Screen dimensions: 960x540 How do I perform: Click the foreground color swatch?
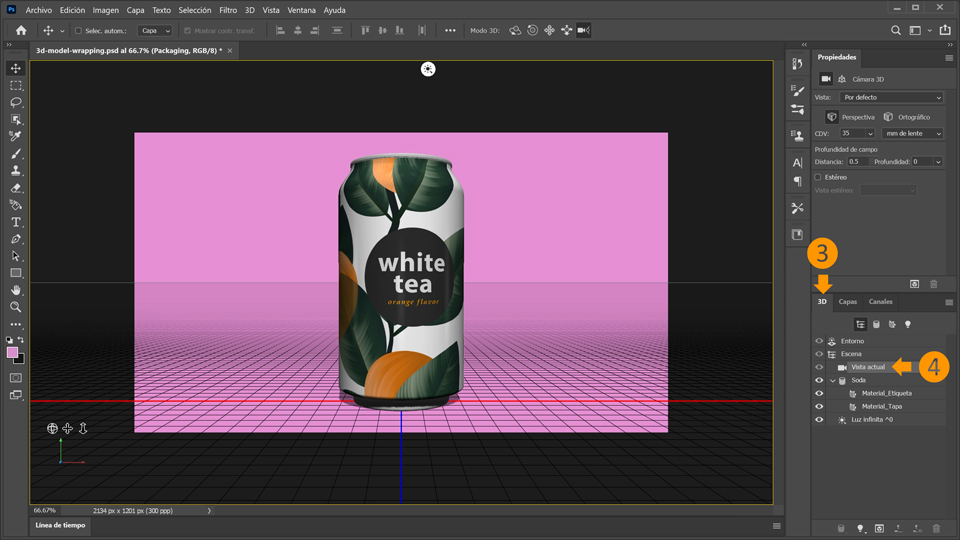12,353
